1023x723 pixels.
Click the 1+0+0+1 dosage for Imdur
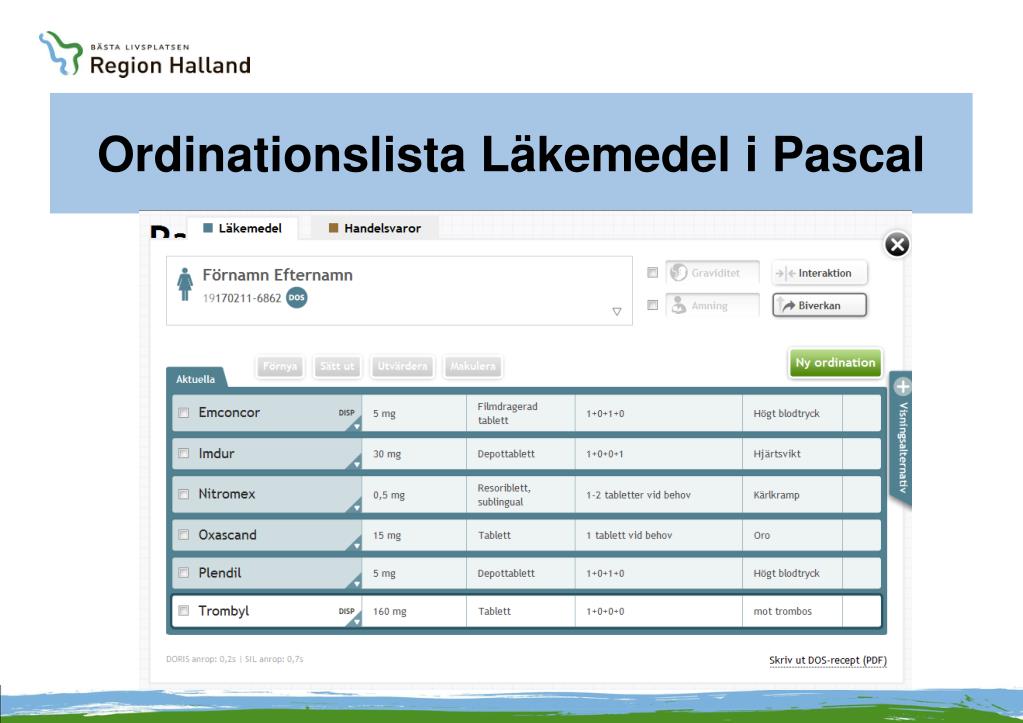605,454
